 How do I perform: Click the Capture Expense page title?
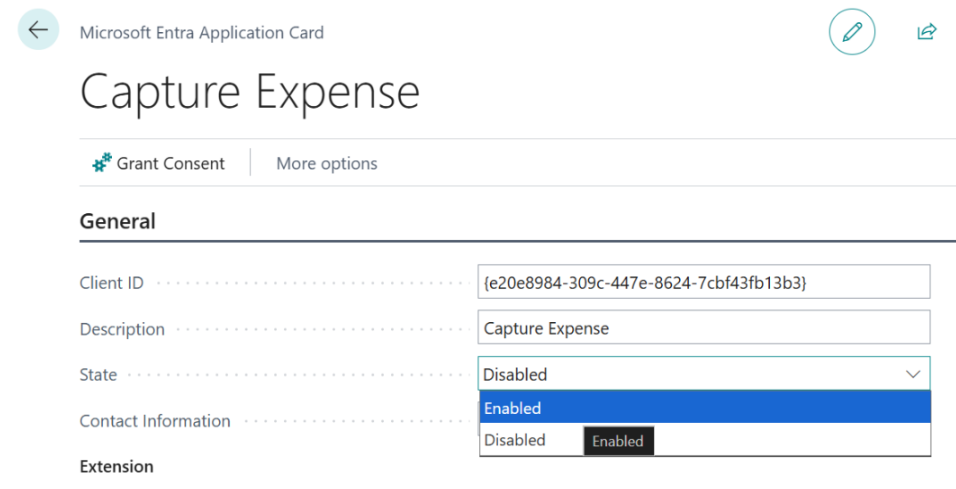click(x=250, y=93)
